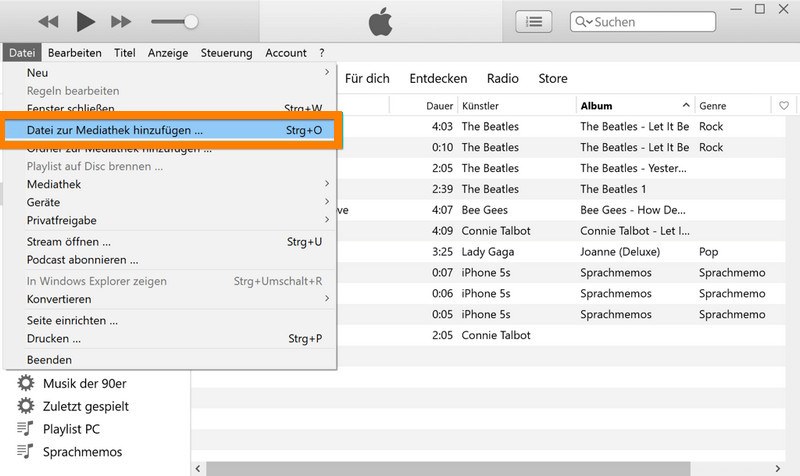
Task: Select The Beatles 1 album cell
Action: click(613, 189)
